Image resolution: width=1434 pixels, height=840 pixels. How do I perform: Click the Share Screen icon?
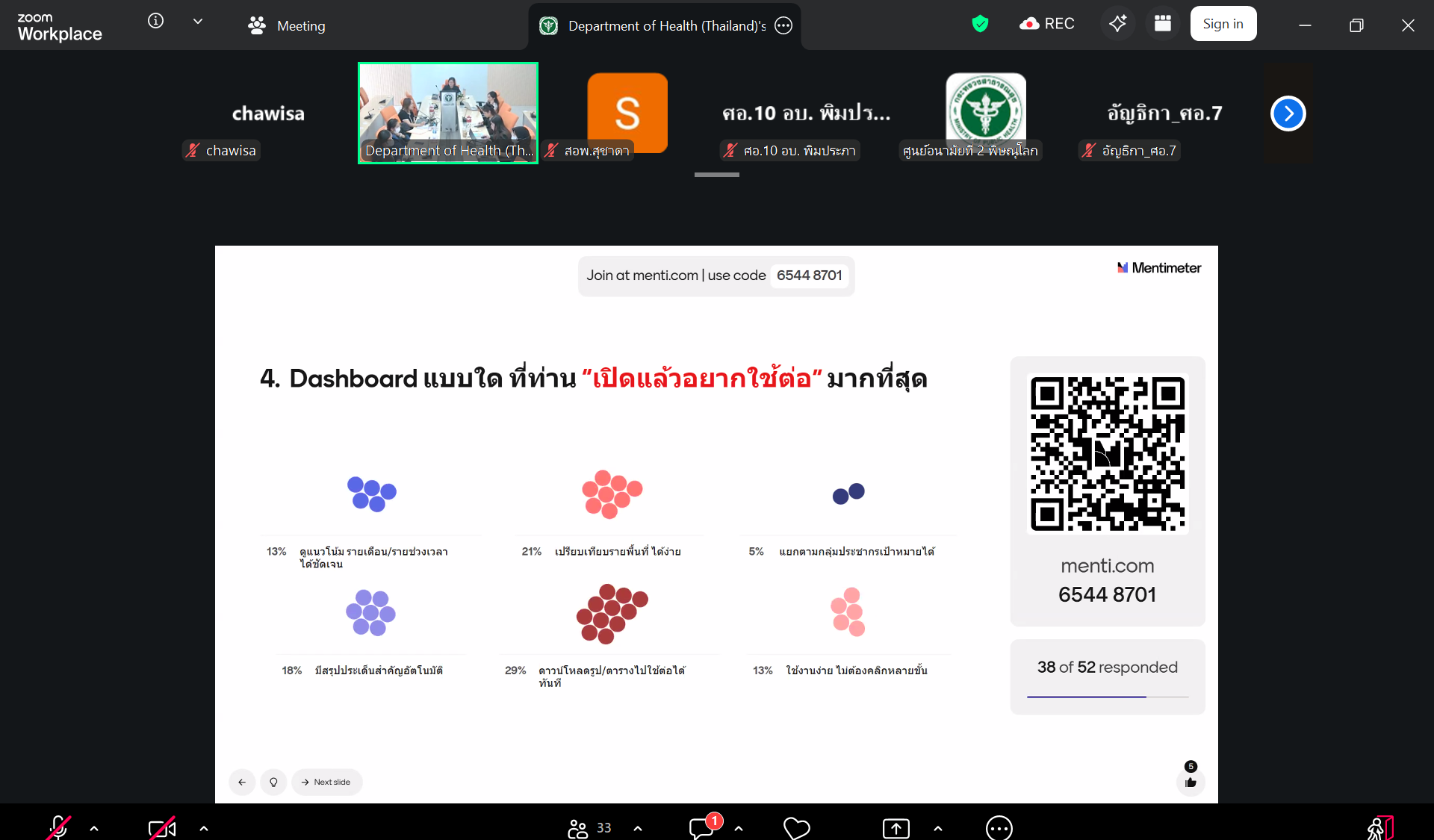click(x=896, y=827)
